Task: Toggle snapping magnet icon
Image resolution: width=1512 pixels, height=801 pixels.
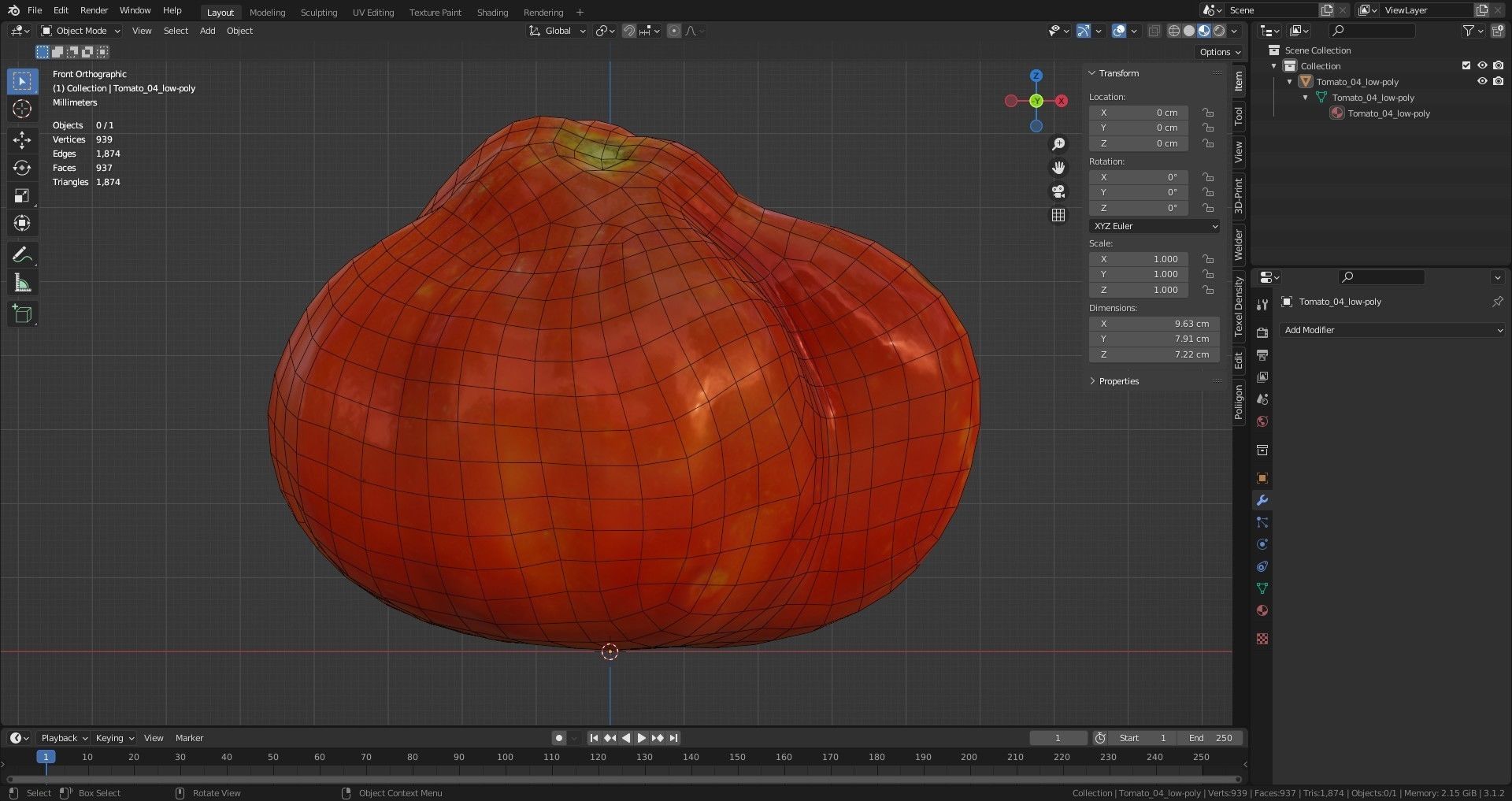Action: (629, 31)
